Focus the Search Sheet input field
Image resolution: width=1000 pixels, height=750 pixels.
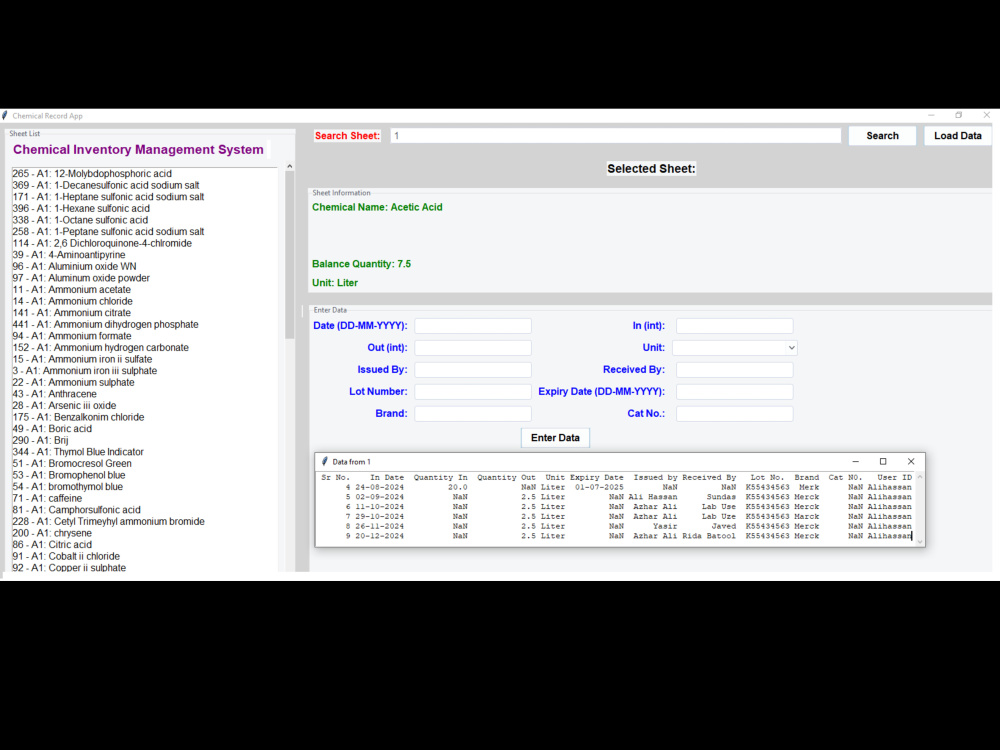(615, 136)
